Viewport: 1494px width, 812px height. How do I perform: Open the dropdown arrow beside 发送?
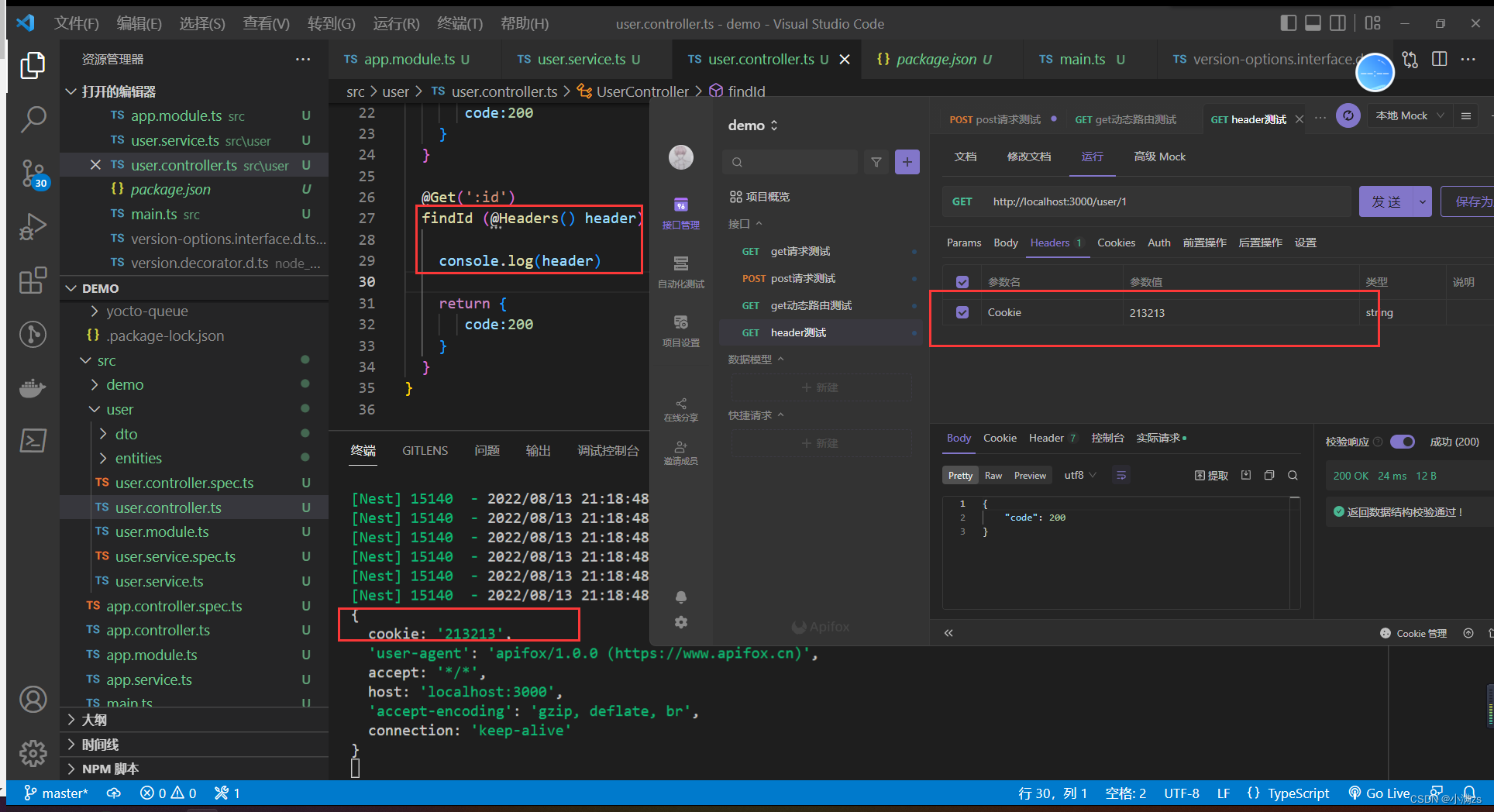point(1423,201)
